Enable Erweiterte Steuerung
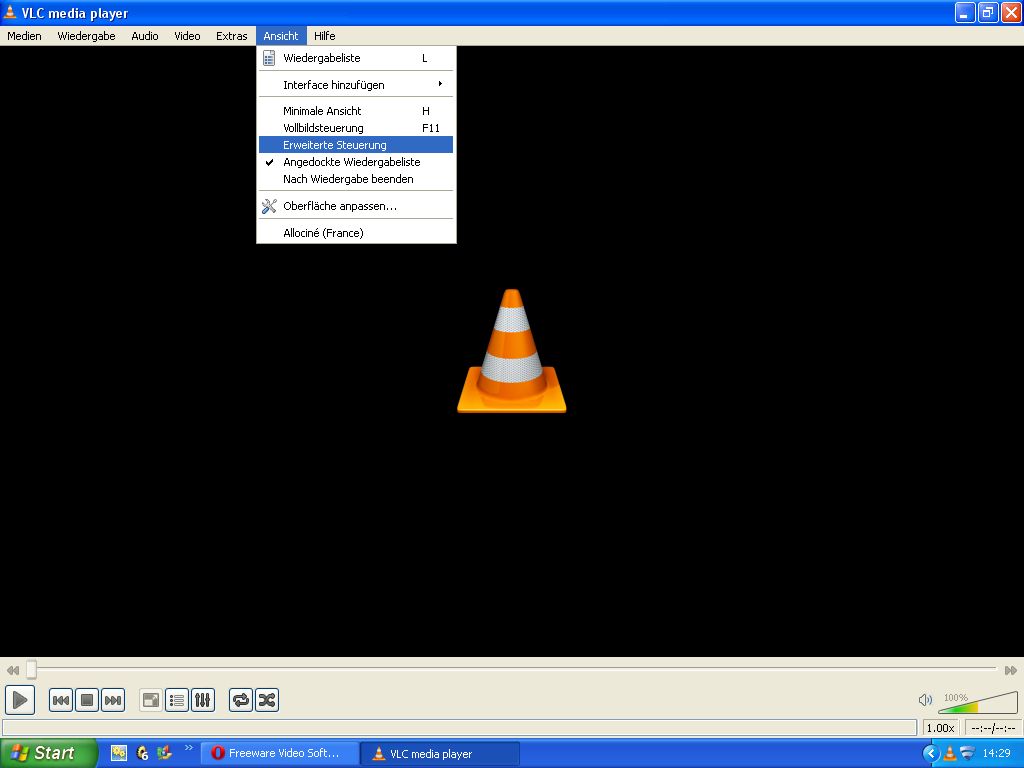The height and width of the screenshot is (768, 1024). point(356,145)
